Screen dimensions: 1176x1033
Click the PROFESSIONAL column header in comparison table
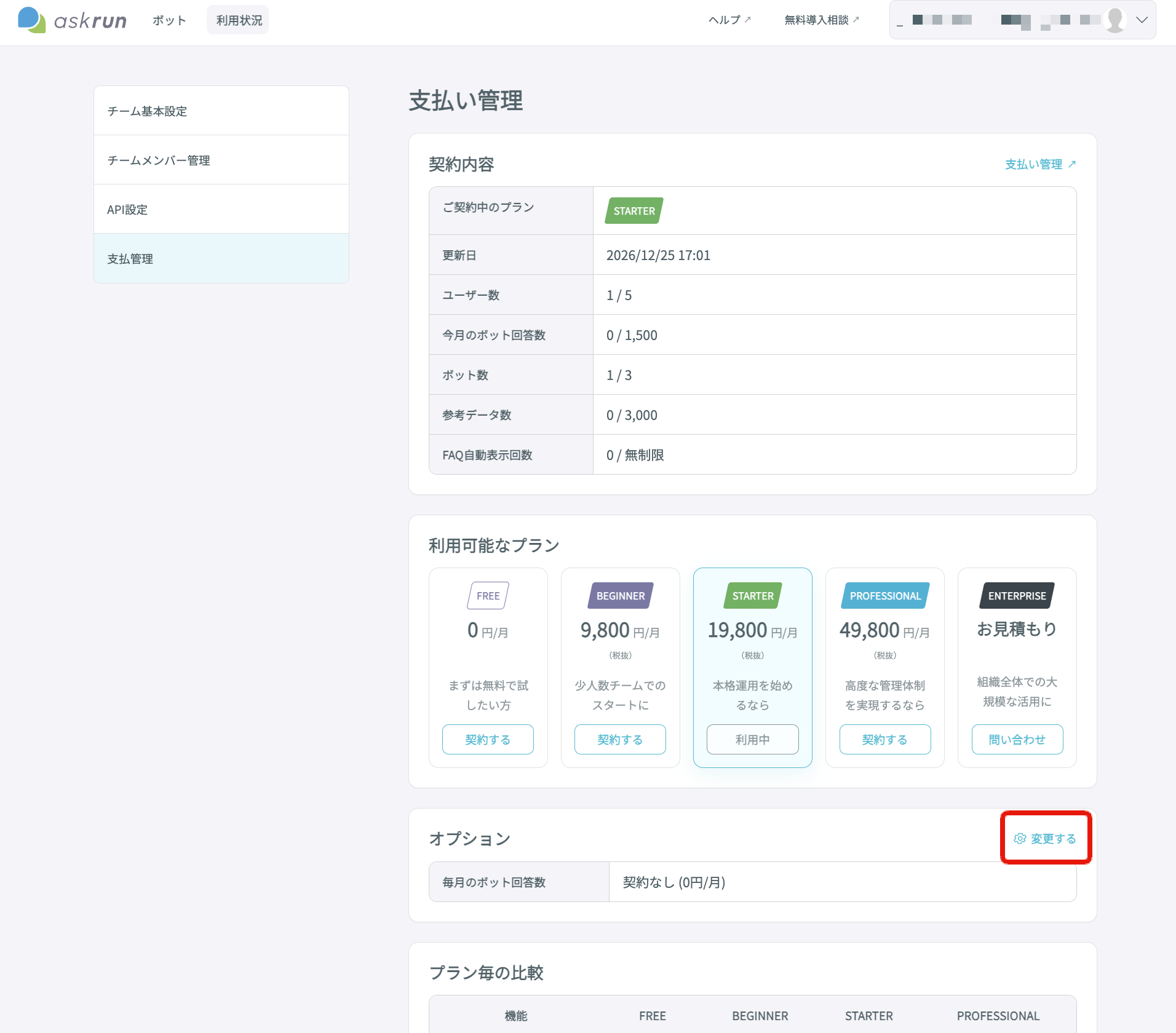tap(998, 1016)
